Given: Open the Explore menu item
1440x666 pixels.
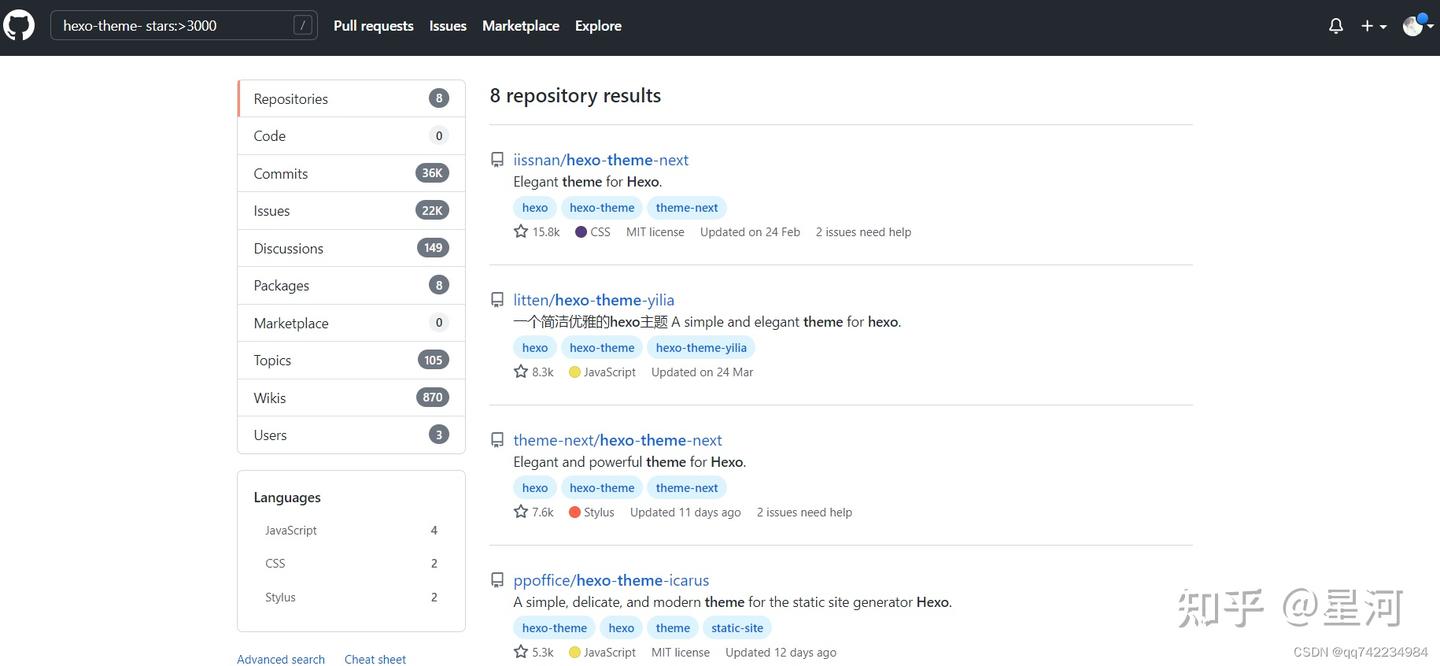Looking at the screenshot, I should (x=597, y=25).
